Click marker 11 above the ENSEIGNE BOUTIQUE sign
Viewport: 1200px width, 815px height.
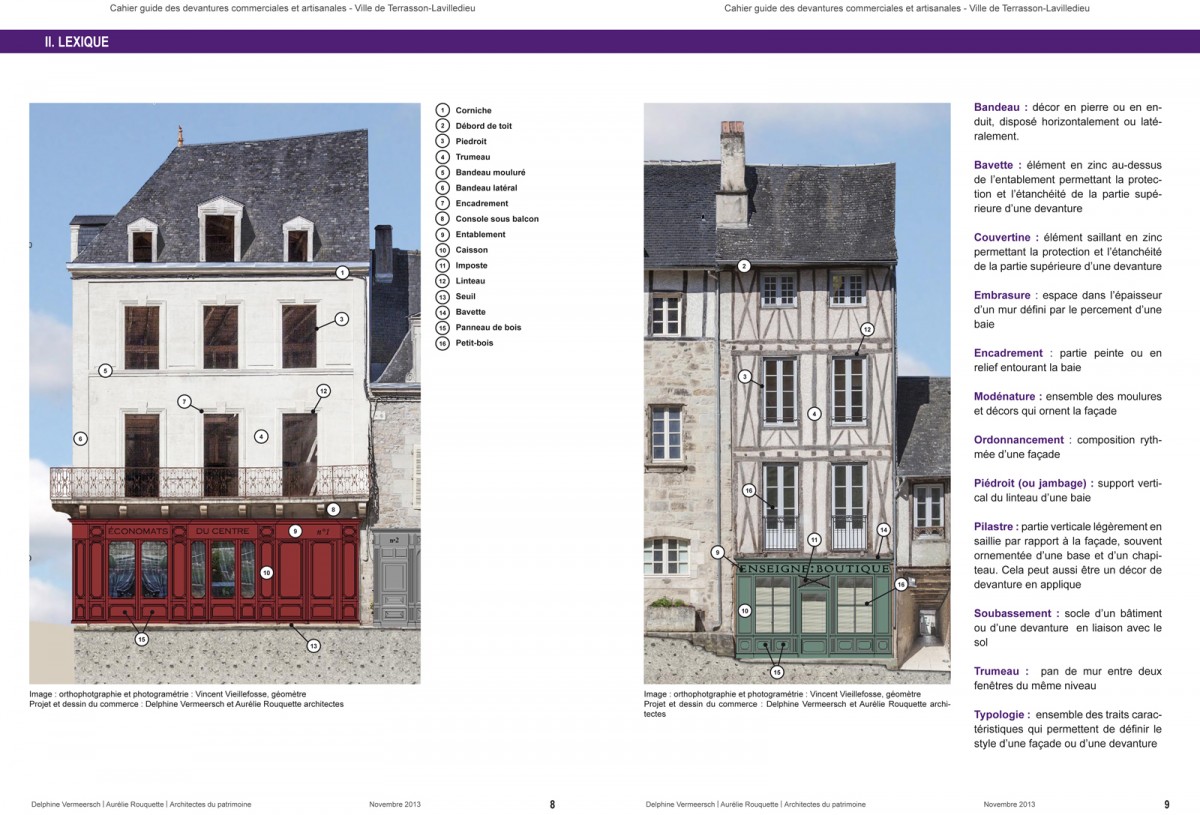tap(814, 540)
